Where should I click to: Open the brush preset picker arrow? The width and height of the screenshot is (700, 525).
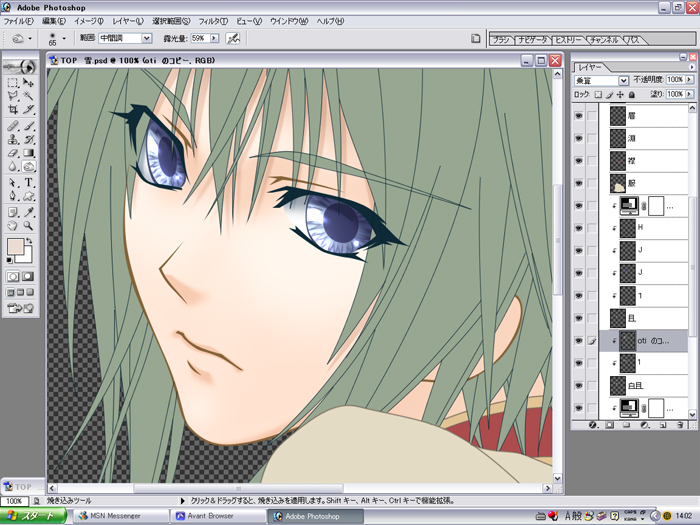pyautogui.click(x=64, y=39)
